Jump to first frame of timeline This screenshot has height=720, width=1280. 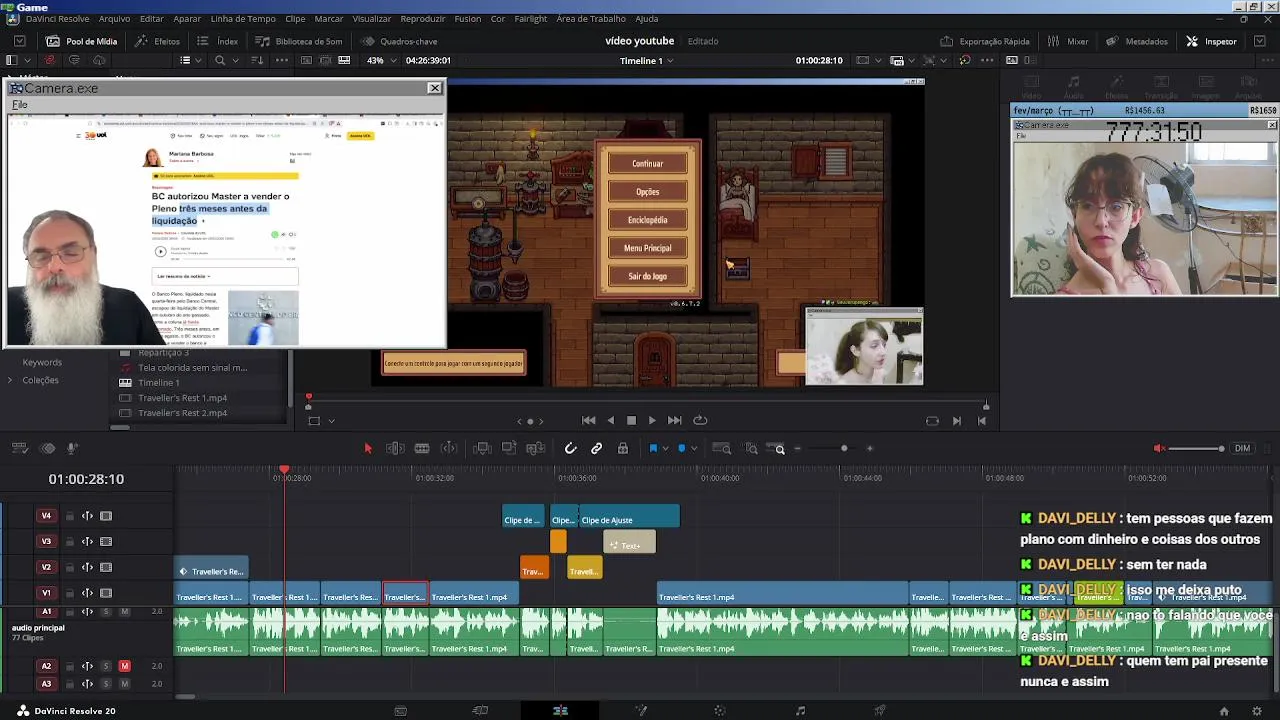(x=588, y=421)
